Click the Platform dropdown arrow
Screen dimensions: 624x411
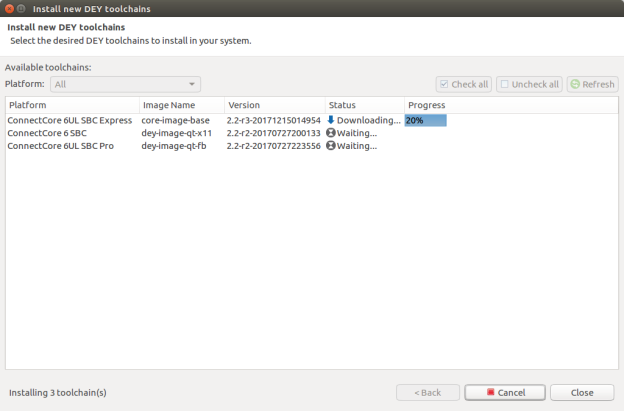192,84
